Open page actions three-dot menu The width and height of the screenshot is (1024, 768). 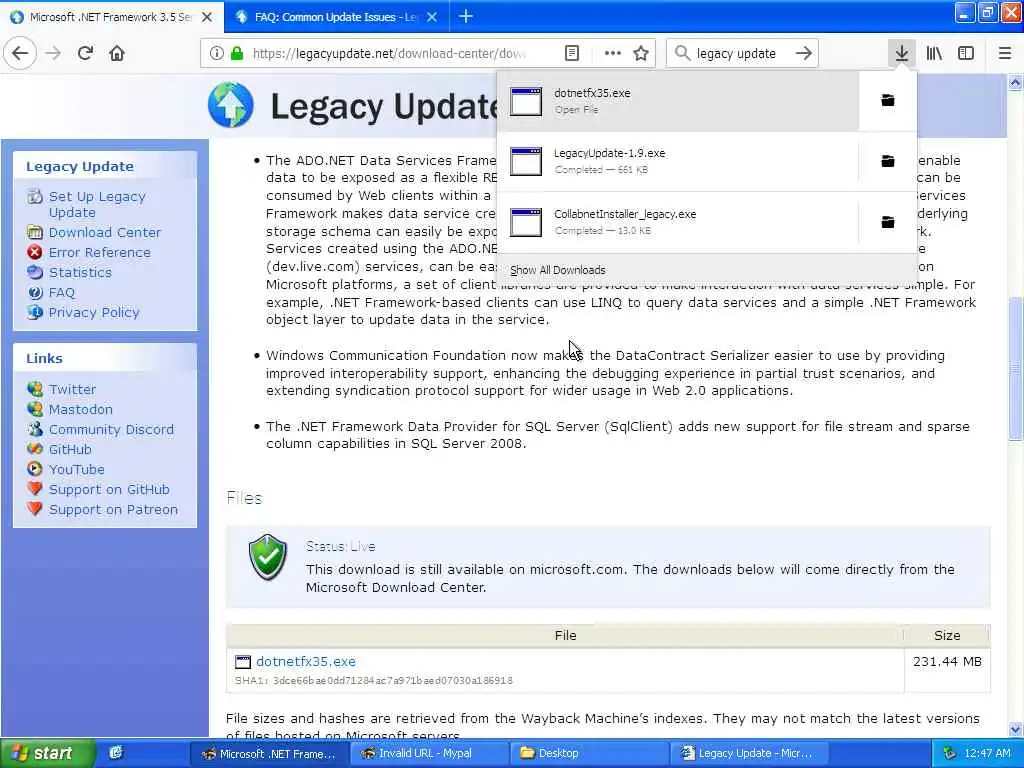click(613, 53)
